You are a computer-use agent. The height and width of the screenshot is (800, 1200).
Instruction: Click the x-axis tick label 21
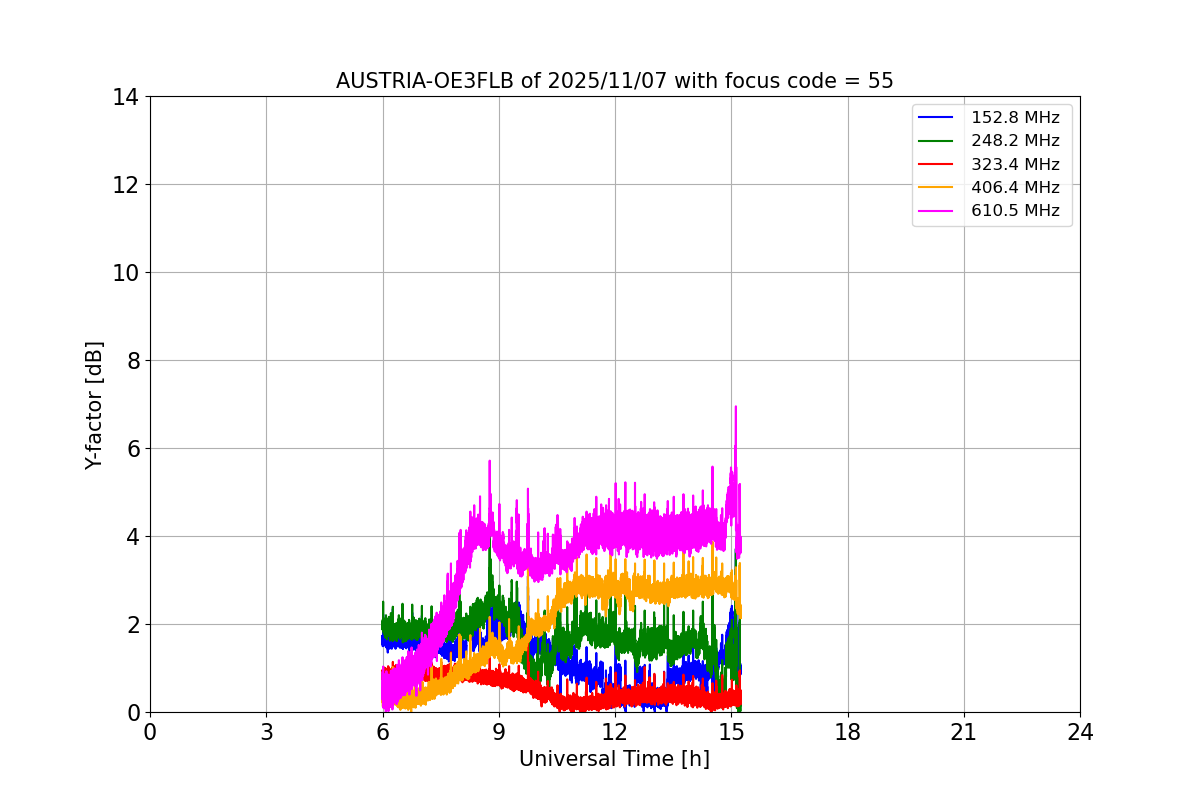(964, 733)
